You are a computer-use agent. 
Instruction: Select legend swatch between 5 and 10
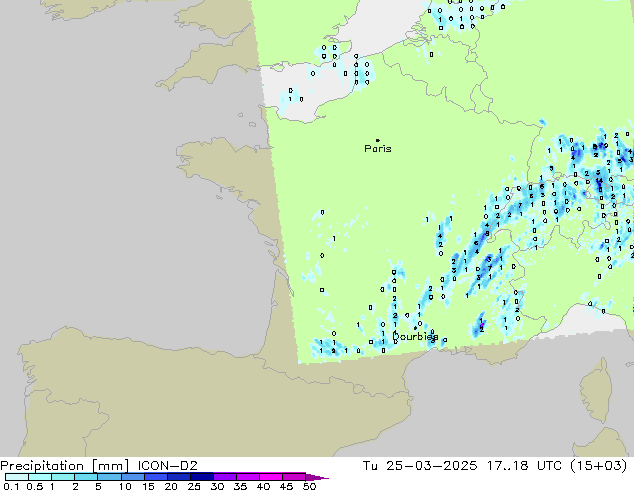[109, 477]
